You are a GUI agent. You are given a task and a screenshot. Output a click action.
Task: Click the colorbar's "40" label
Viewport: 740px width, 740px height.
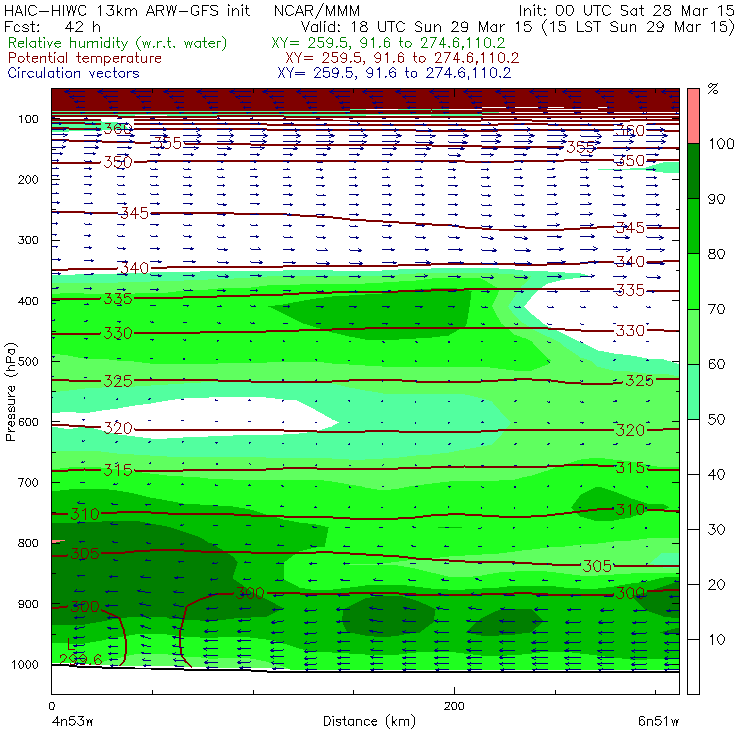(x=717, y=474)
